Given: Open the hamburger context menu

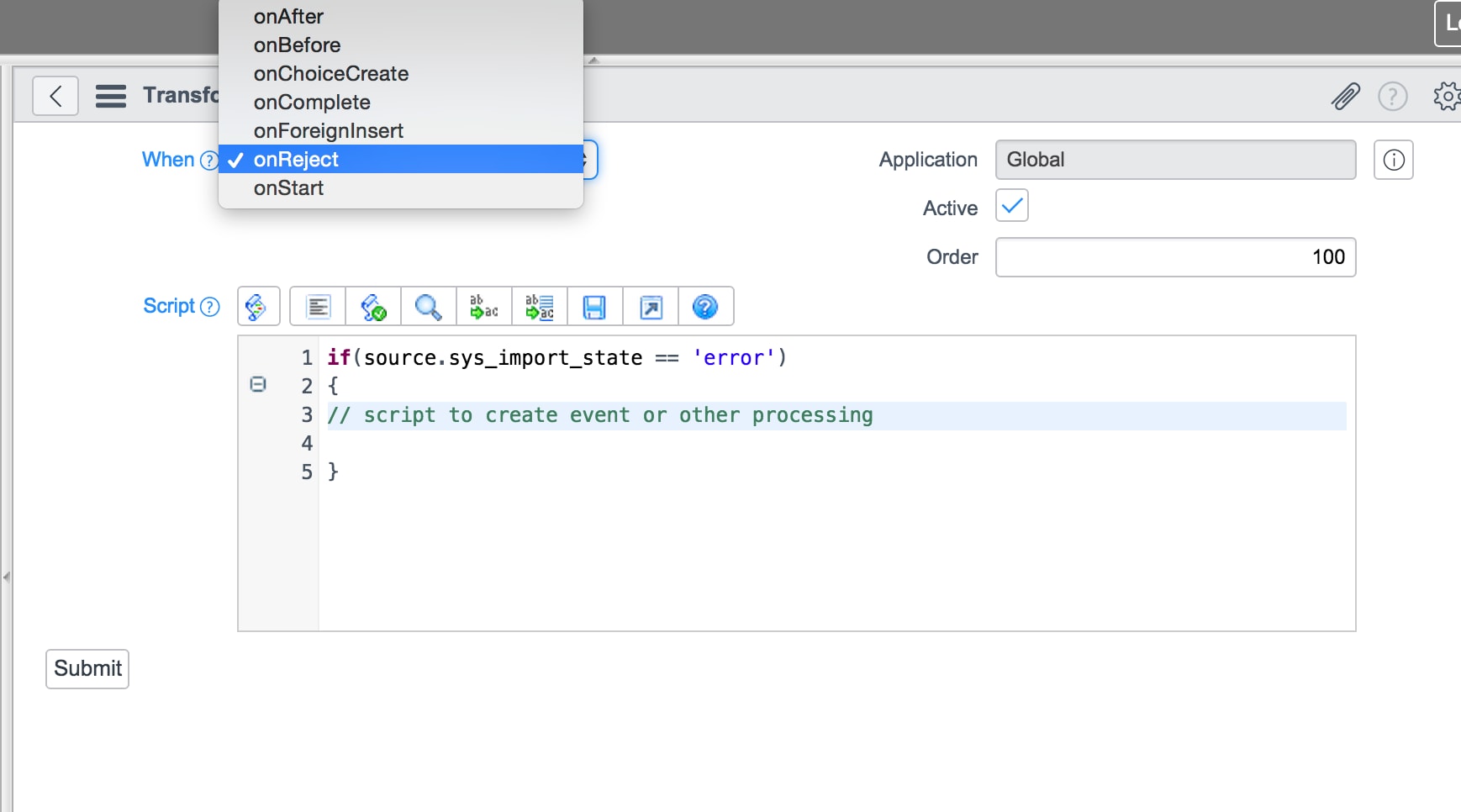Looking at the screenshot, I should pyautogui.click(x=111, y=96).
